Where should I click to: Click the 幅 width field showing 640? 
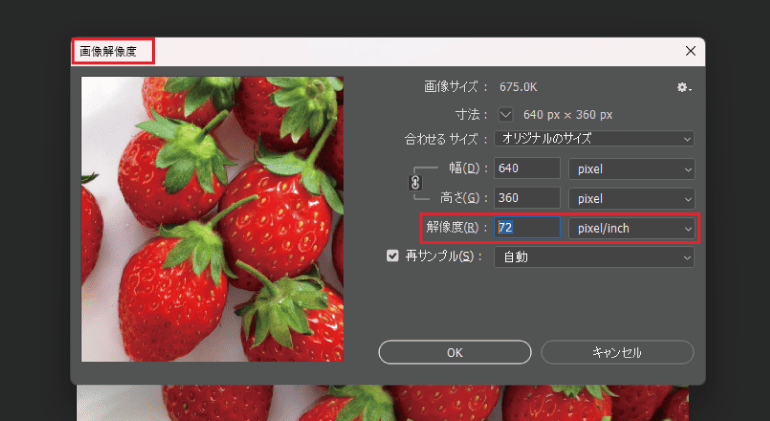tap(527, 169)
